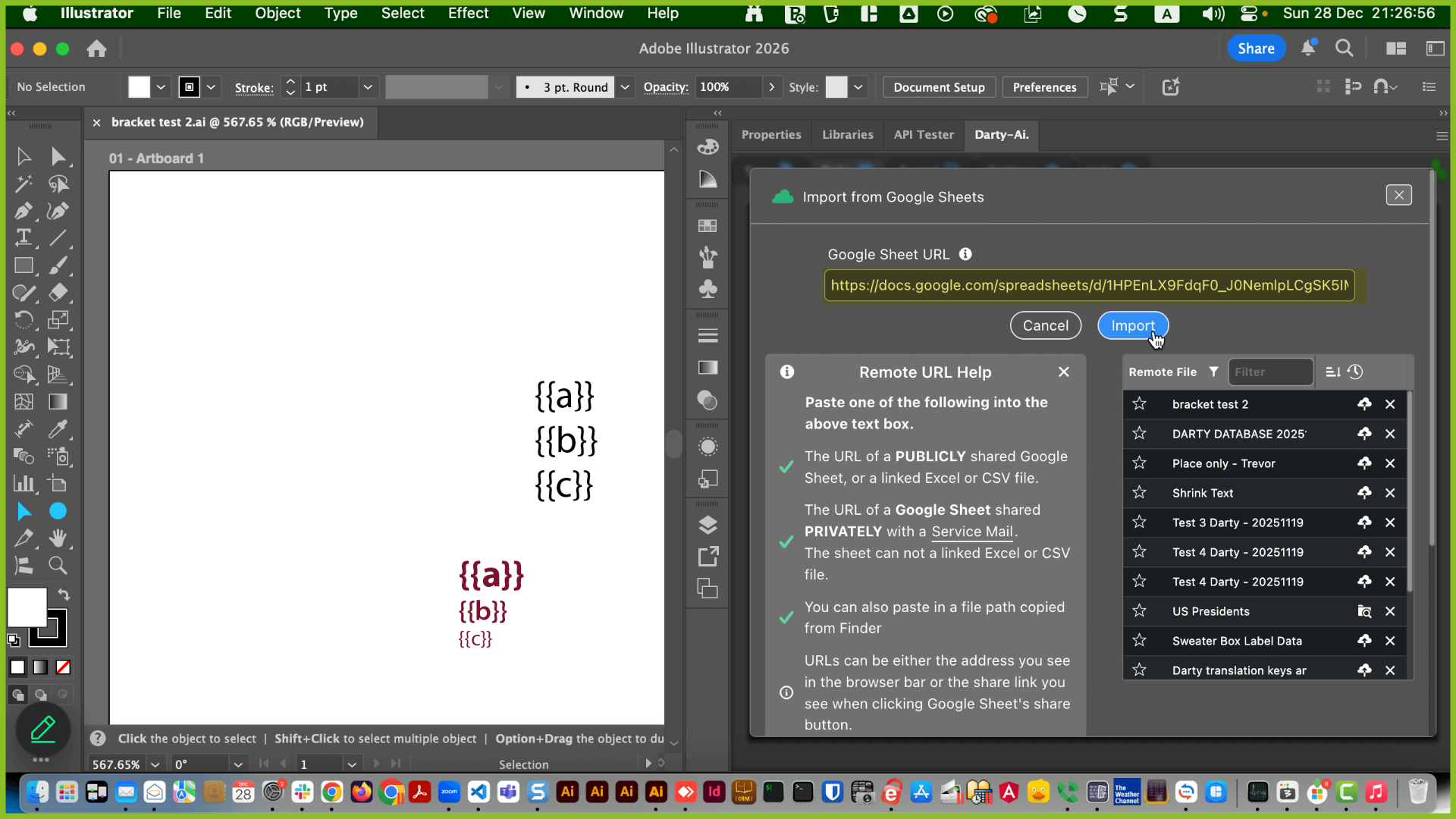This screenshot has width=1456, height=819.
Task: Open the Service Mail link
Action: click(x=971, y=532)
